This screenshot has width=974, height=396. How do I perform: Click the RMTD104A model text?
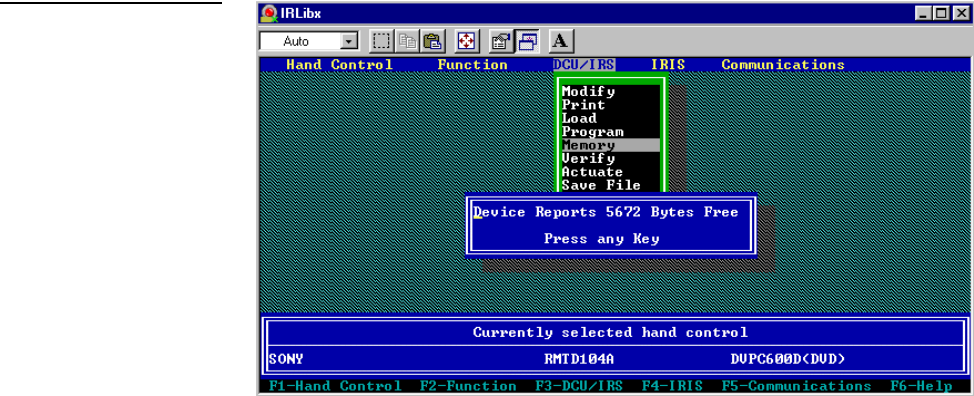pyautogui.click(x=579, y=359)
